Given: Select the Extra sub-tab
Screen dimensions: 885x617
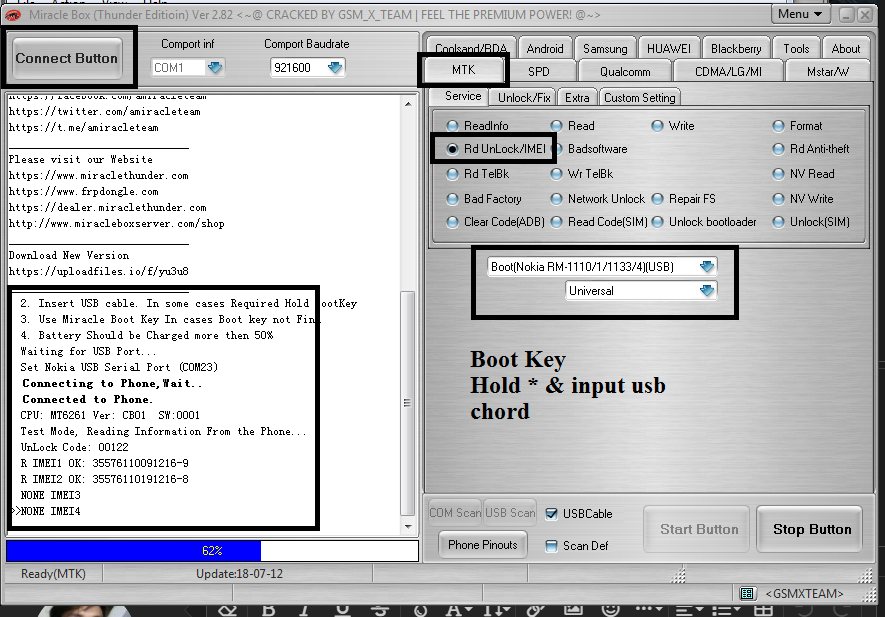Looking at the screenshot, I should [577, 98].
